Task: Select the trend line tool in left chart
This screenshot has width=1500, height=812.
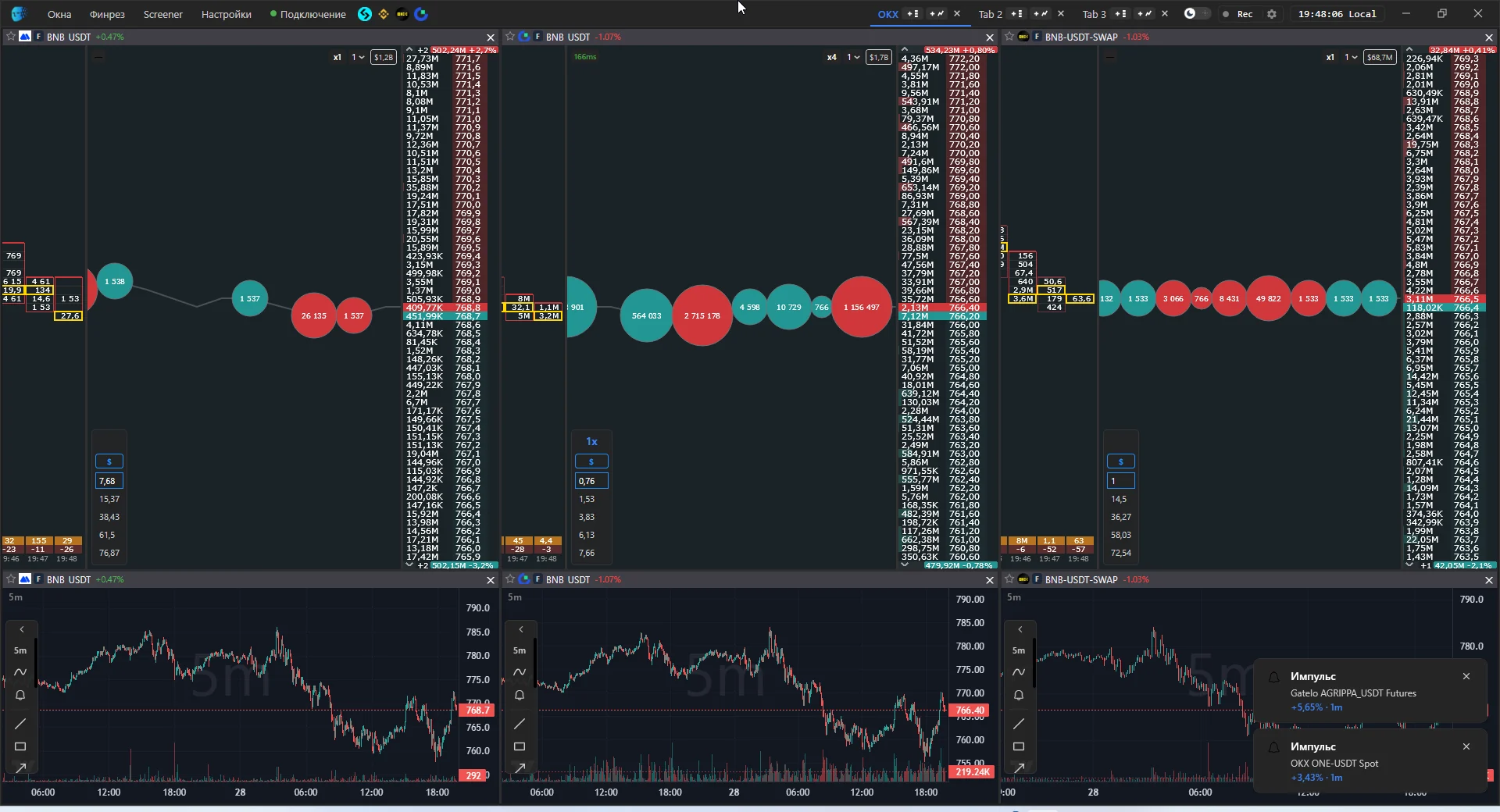Action: (x=20, y=724)
